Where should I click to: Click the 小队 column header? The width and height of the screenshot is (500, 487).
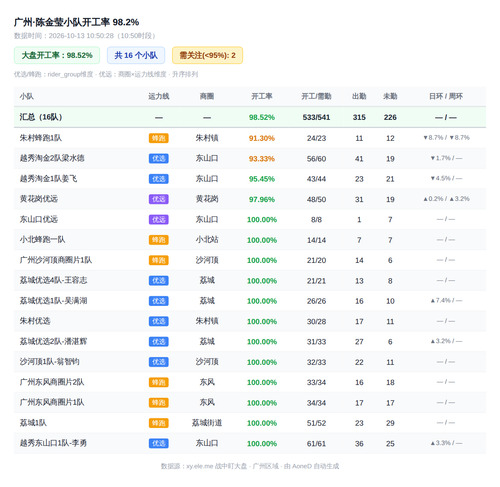27,97
